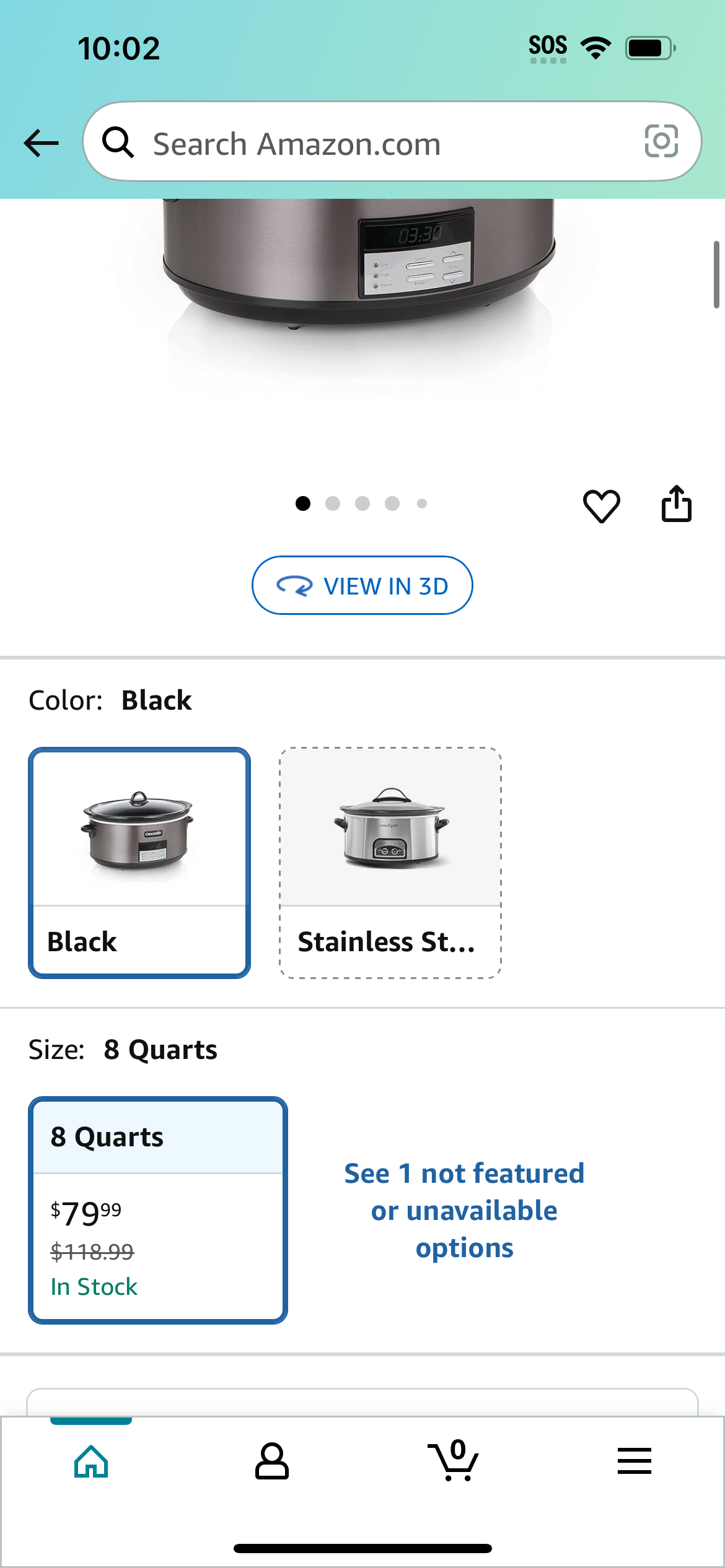Focus the Search Amazon.com field
Viewport: 725px width, 1568px height.
tap(392, 142)
